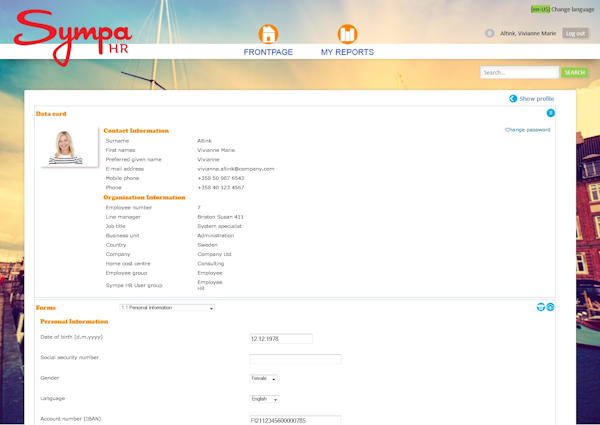Click the Change language link

(x=575, y=8)
